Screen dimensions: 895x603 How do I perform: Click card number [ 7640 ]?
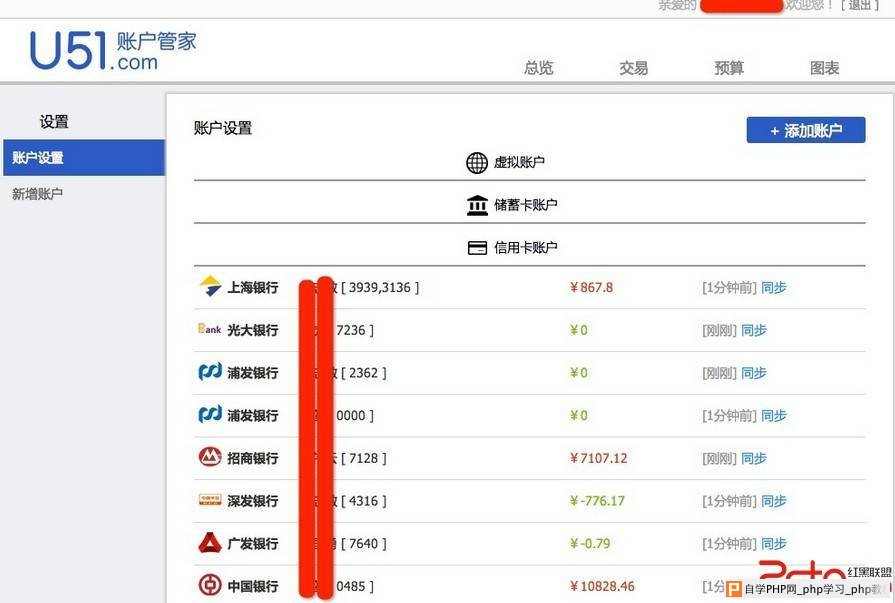coord(364,543)
